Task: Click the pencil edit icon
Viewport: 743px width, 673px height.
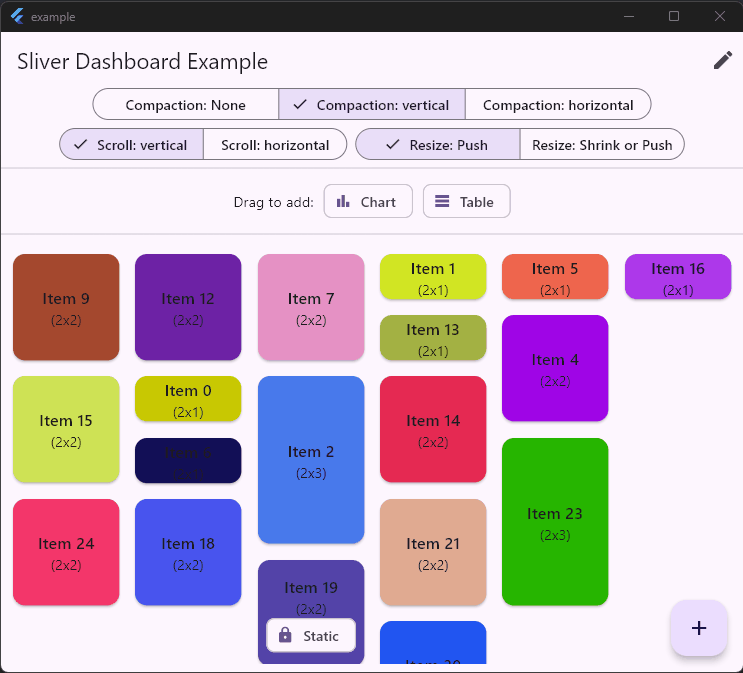Action: point(723,61)
